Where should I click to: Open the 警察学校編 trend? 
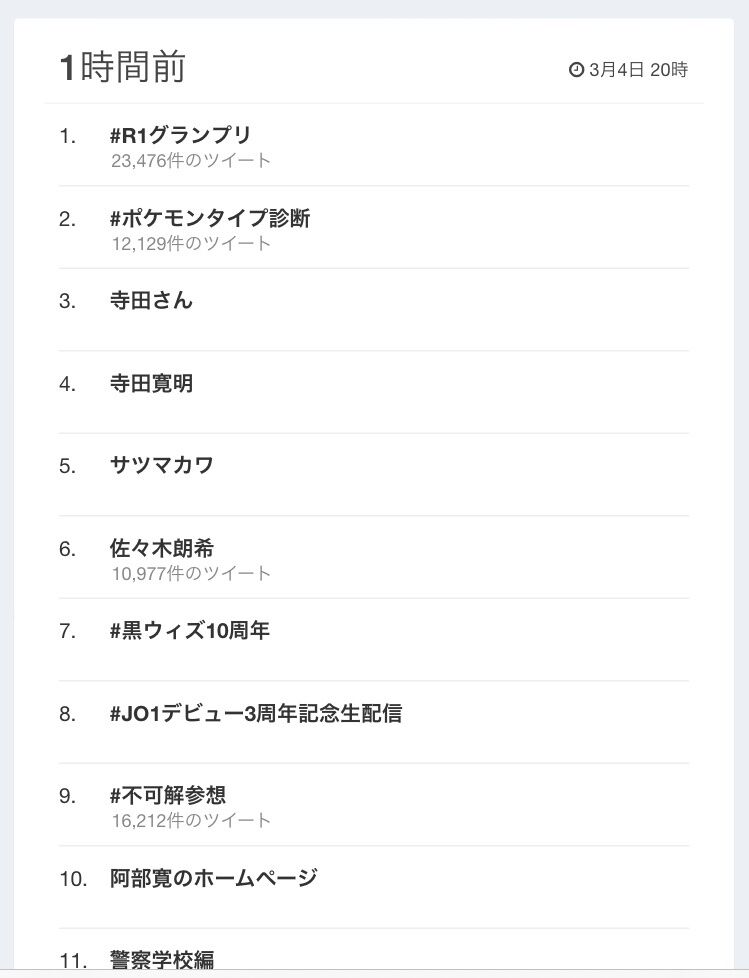(x=162, y=959)
